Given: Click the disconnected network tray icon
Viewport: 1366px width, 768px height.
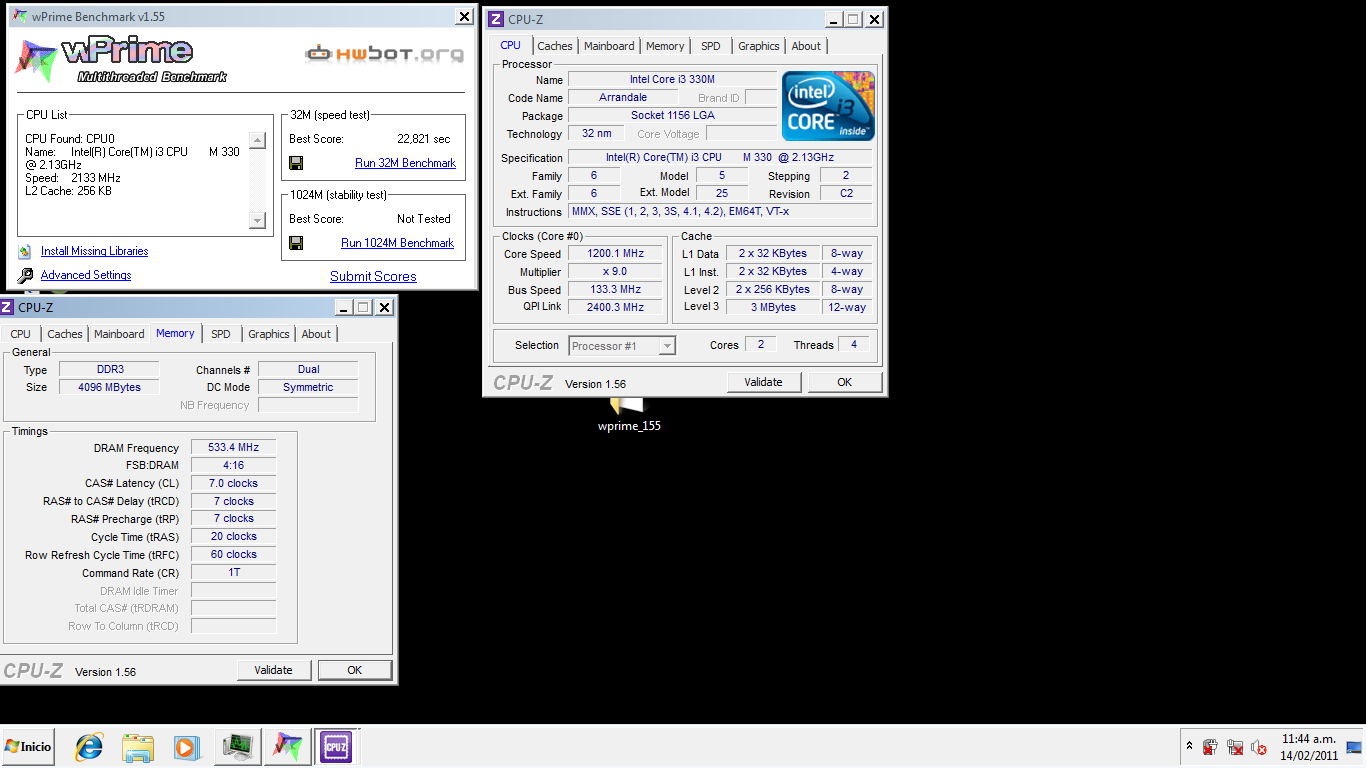Looking at the screenshot, I should point(1235,747).
